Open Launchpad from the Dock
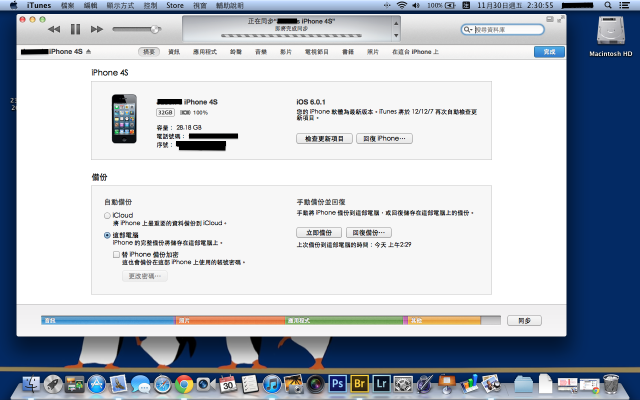Screen dimensions: 640x400 click(x=53, y=384)
